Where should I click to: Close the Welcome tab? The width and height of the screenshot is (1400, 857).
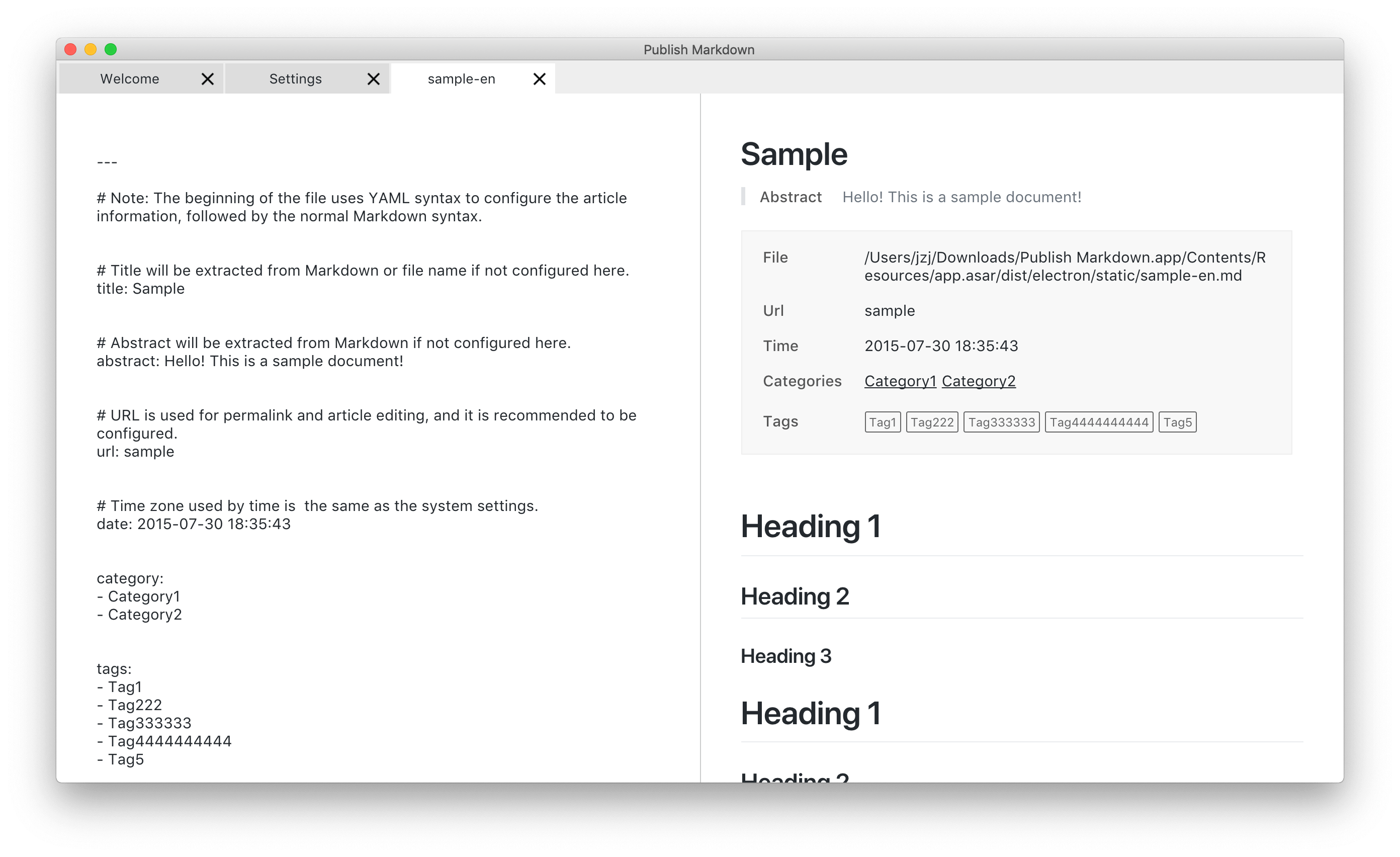pyautogui.click(x=207, y=79)
